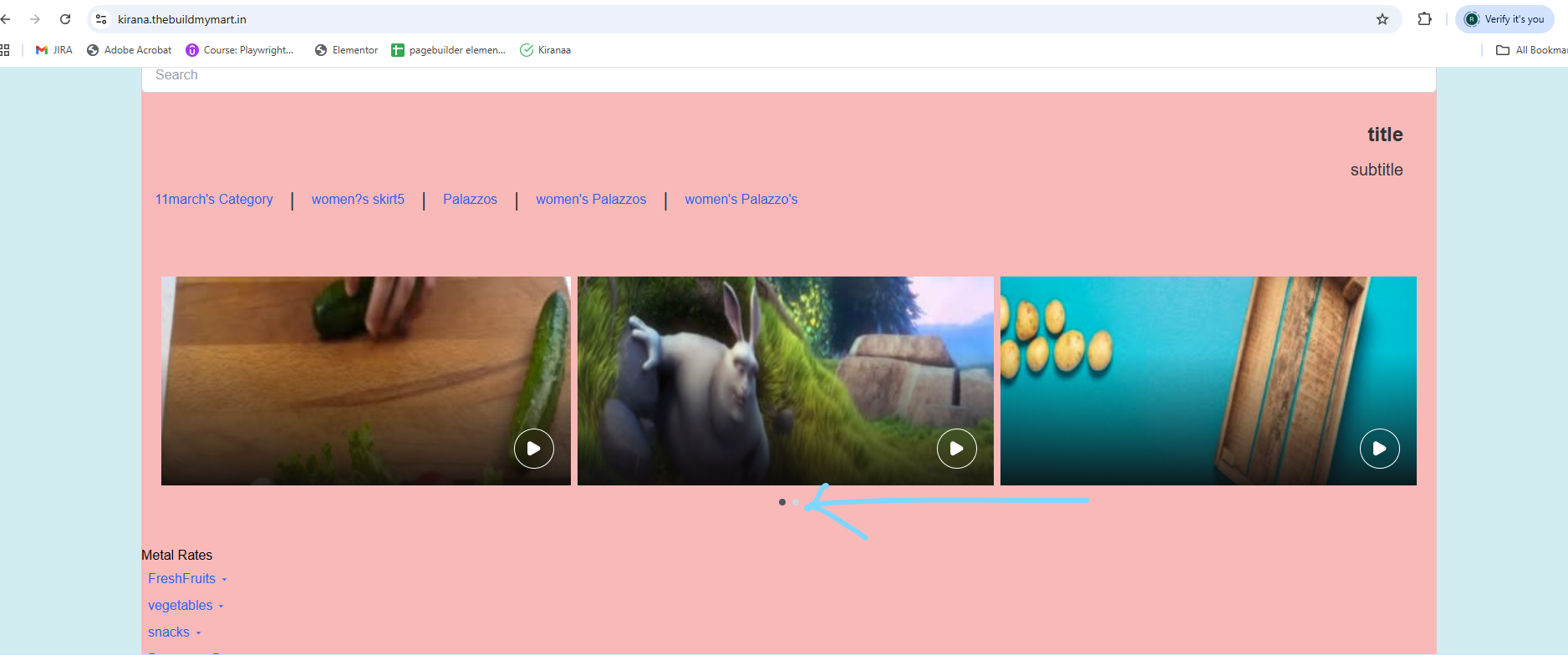Screen dimensions: 1568x655
Task: Open the JIRA bookmark
Action: point(53,50)
